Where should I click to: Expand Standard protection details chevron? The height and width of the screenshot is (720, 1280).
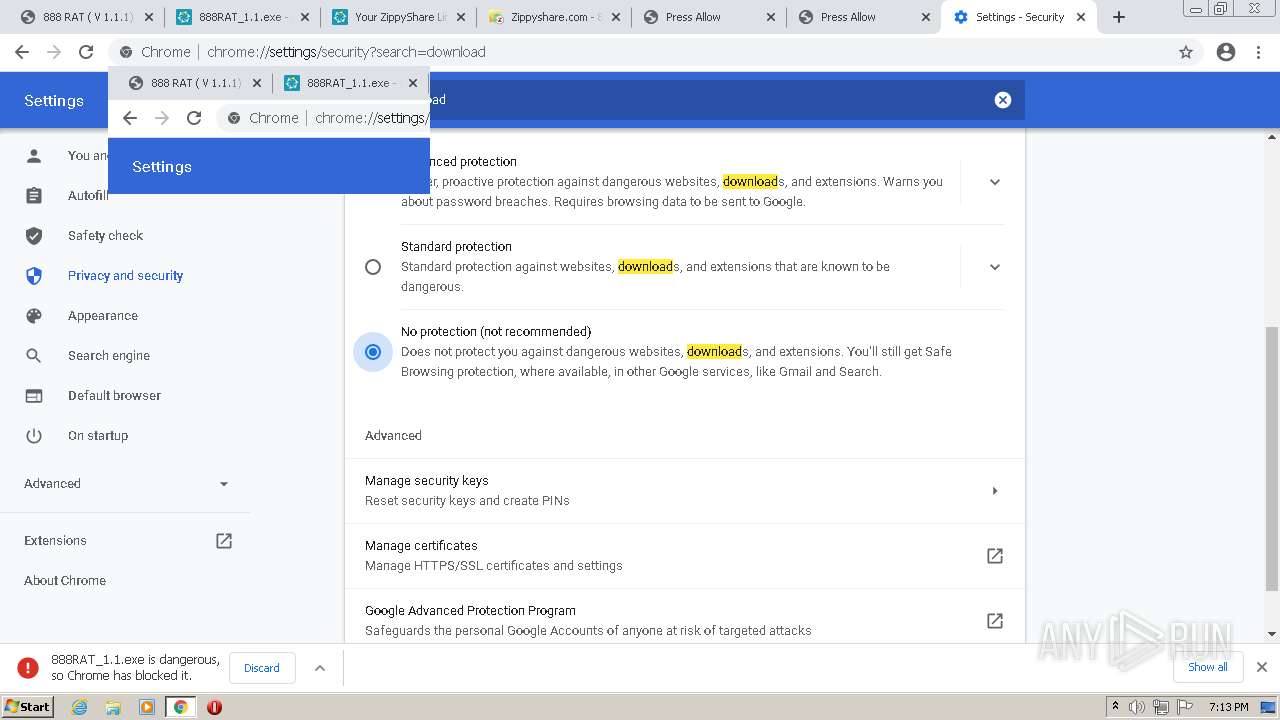(995, 267)
